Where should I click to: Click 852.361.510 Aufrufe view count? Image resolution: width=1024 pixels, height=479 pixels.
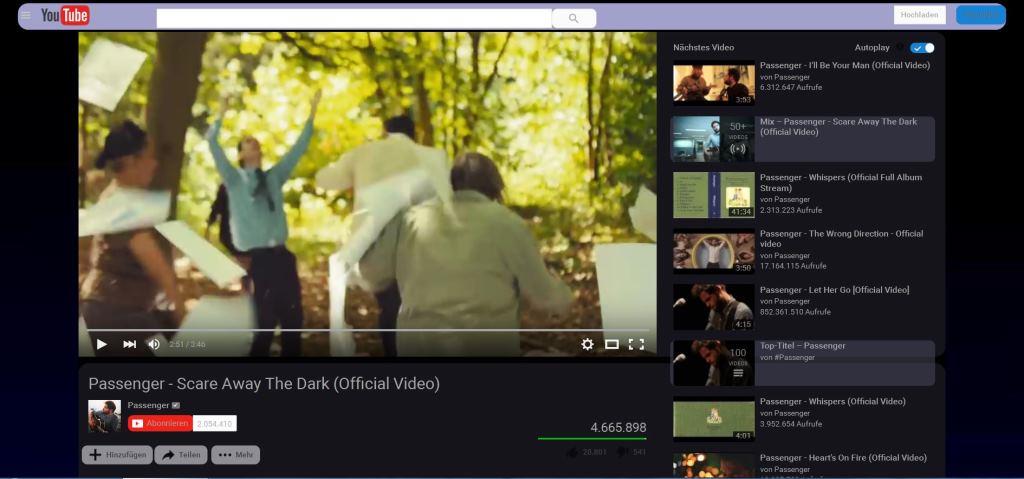(795, 312)
